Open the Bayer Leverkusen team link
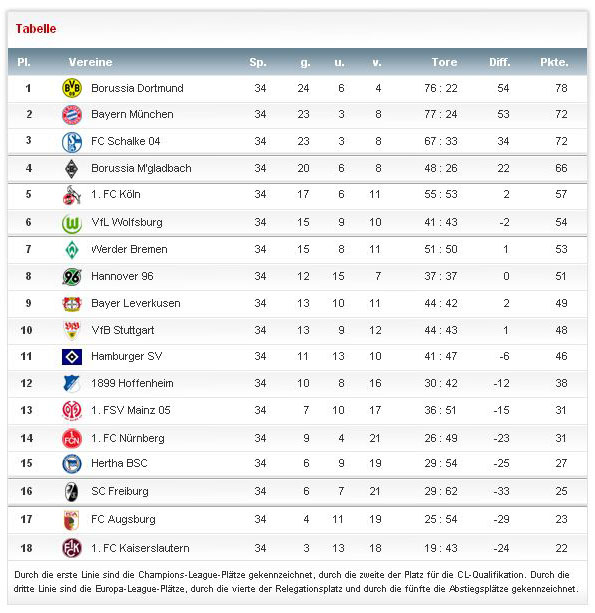 (136, 303)
